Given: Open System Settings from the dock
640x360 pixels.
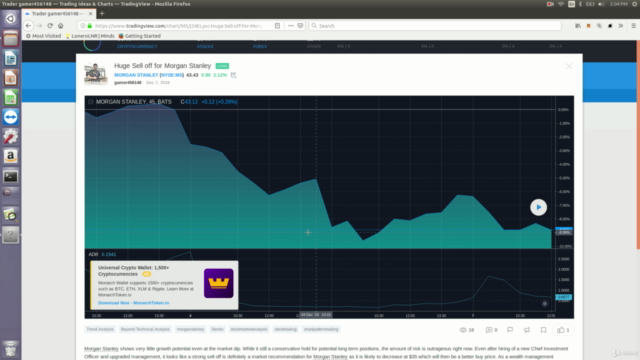Looking at the screenshot, I should pos(11,137).
